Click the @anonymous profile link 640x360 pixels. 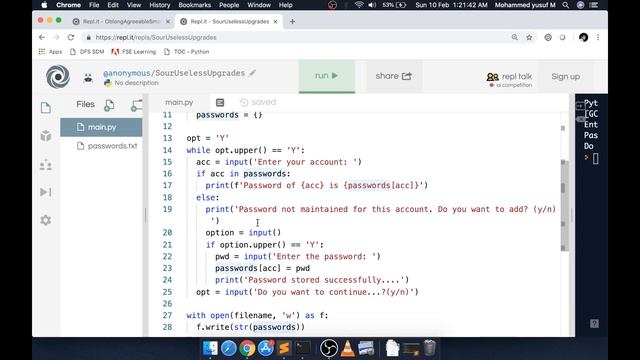click(127, 73)
